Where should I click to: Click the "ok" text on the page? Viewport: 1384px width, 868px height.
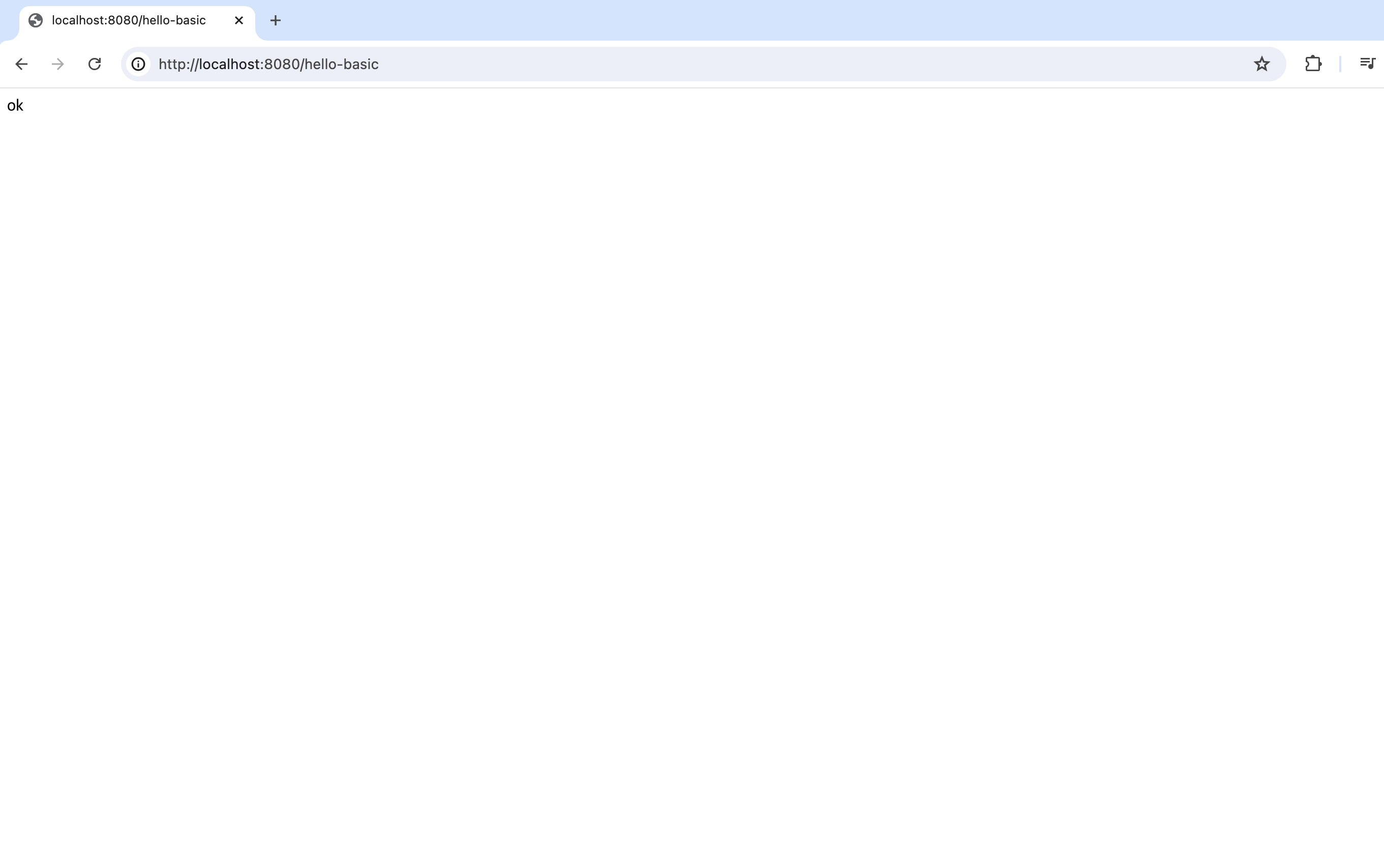(x=15, y=106)
